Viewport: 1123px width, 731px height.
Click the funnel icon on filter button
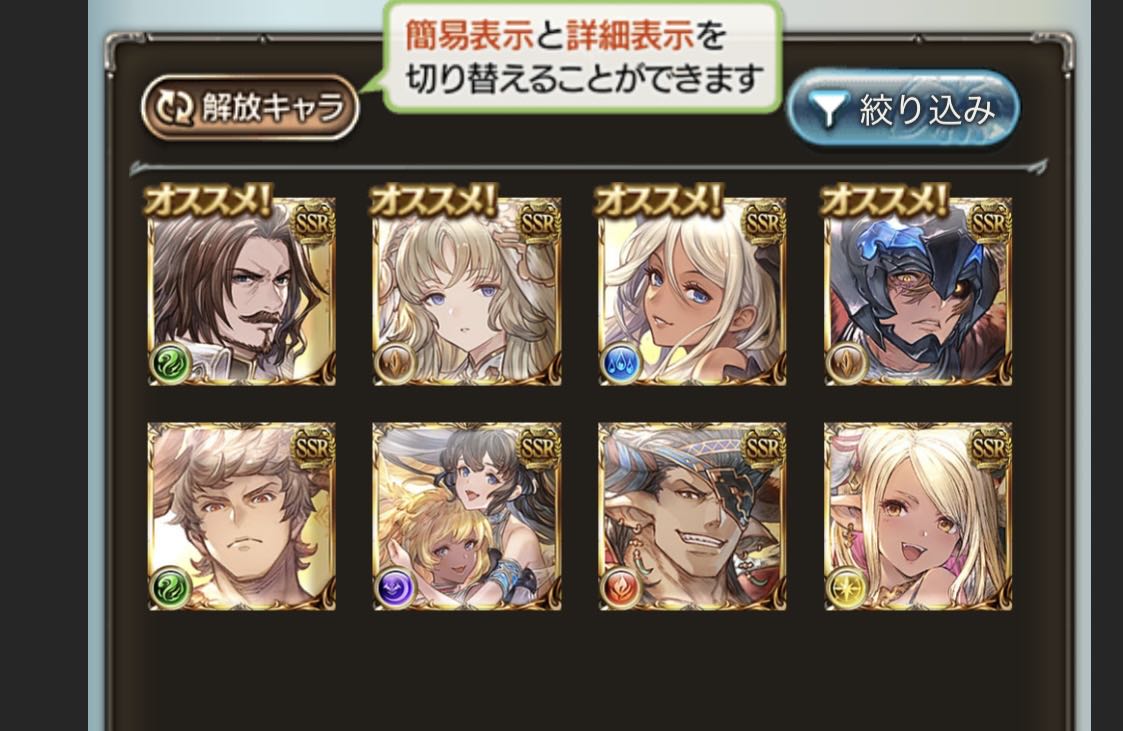point(829,110)
